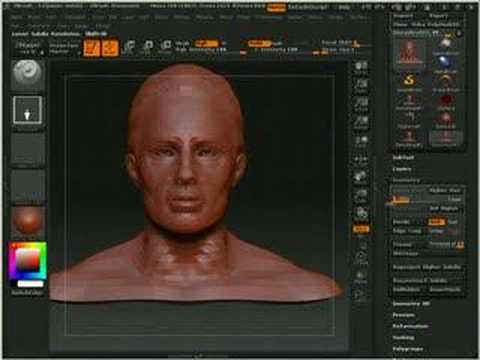Expand the Layers subpalette
Screen dimensions: 480x360
pyautogui.click(x=402, y=169)
